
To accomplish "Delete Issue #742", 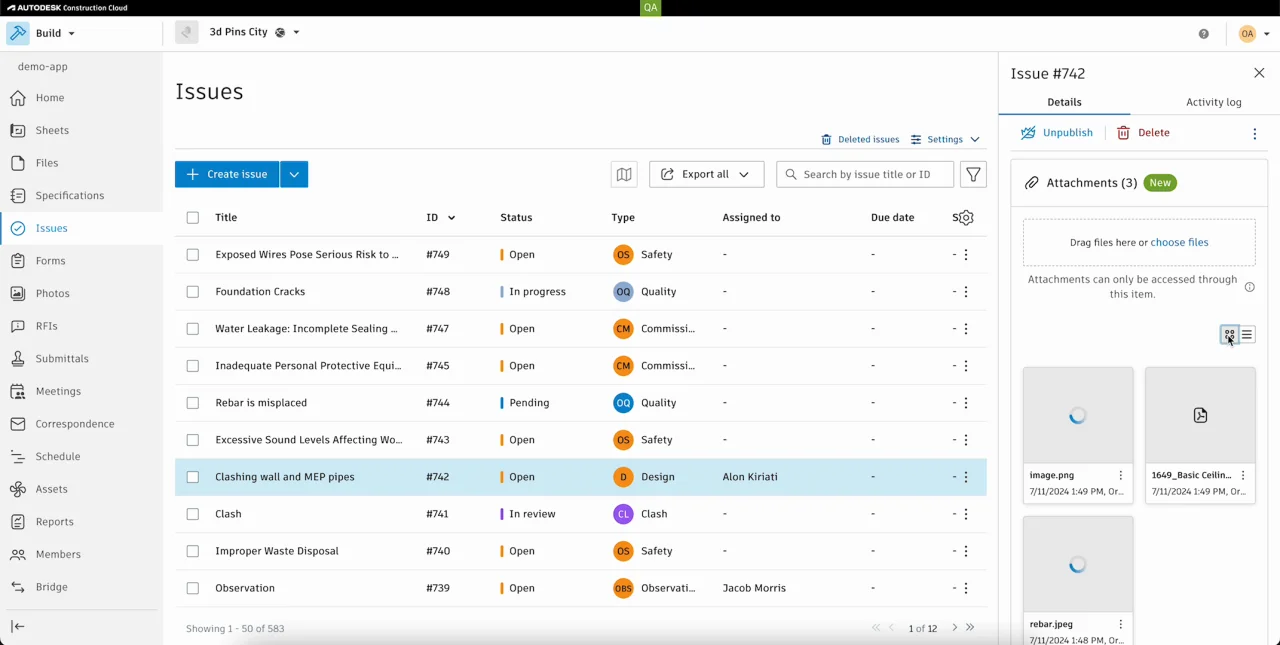I will [x=1143, y=133].
